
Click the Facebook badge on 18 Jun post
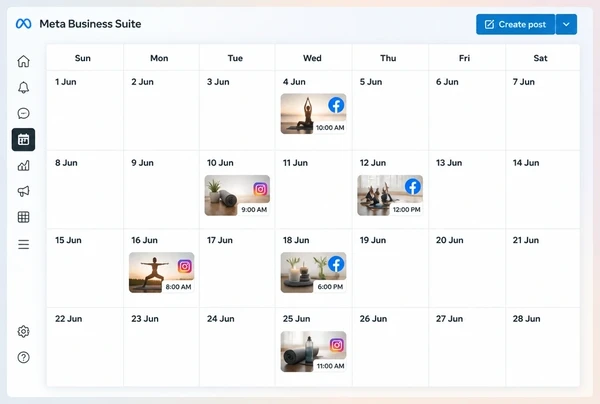(x=336, y=264)
